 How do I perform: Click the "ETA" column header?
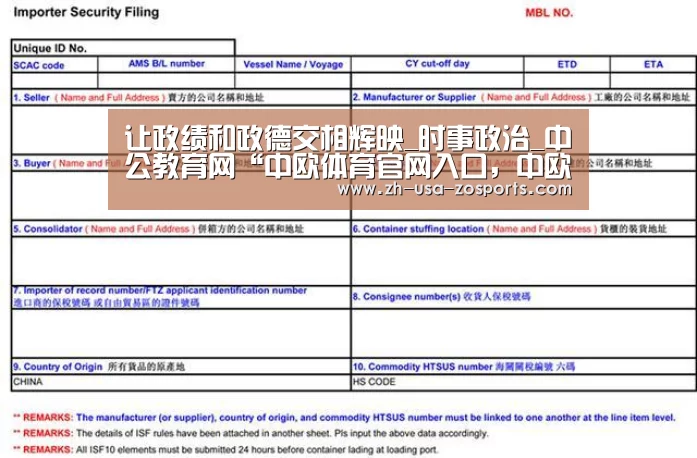pos(653,64)
